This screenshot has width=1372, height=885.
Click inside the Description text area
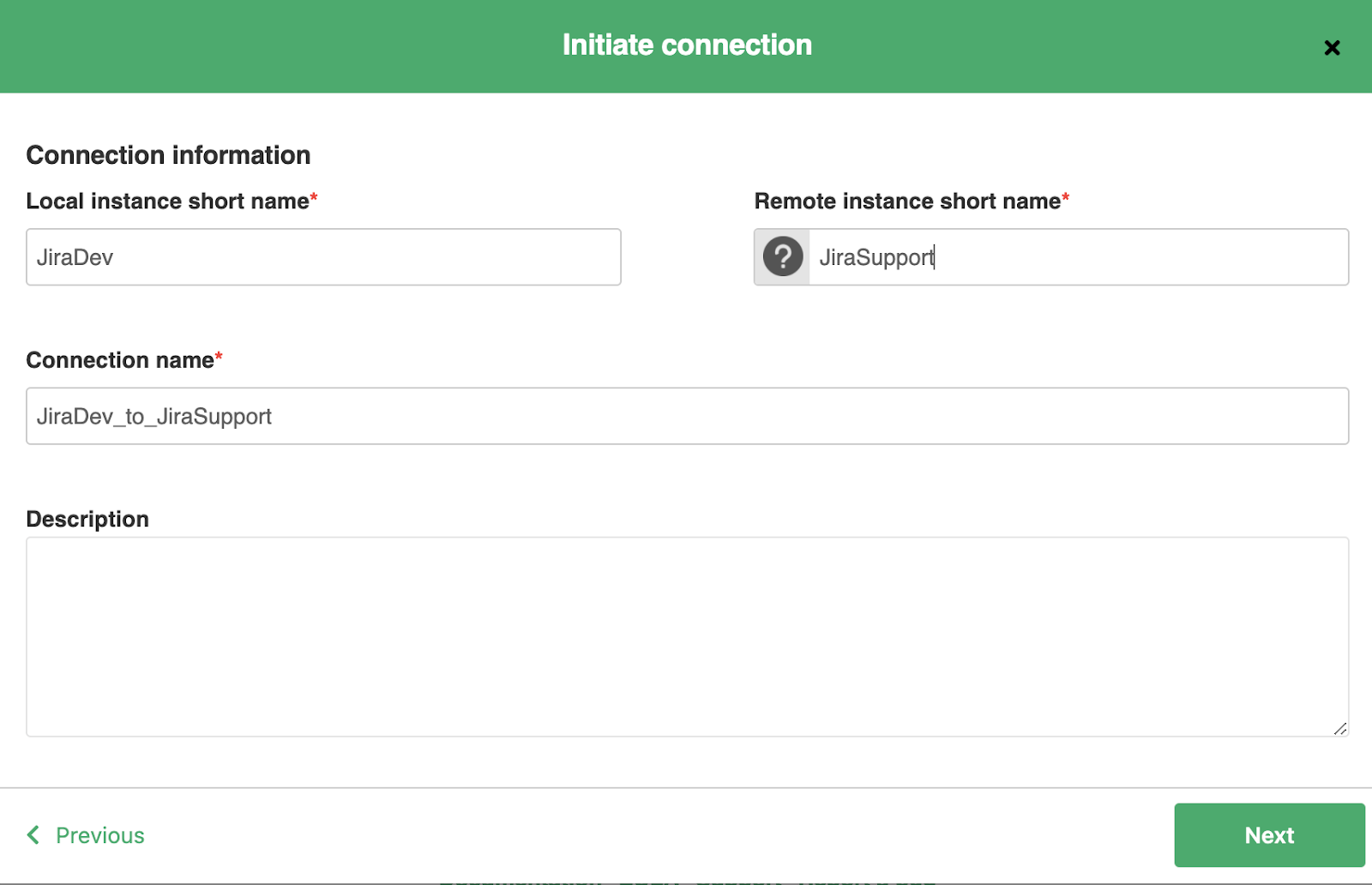click(687, 636)
